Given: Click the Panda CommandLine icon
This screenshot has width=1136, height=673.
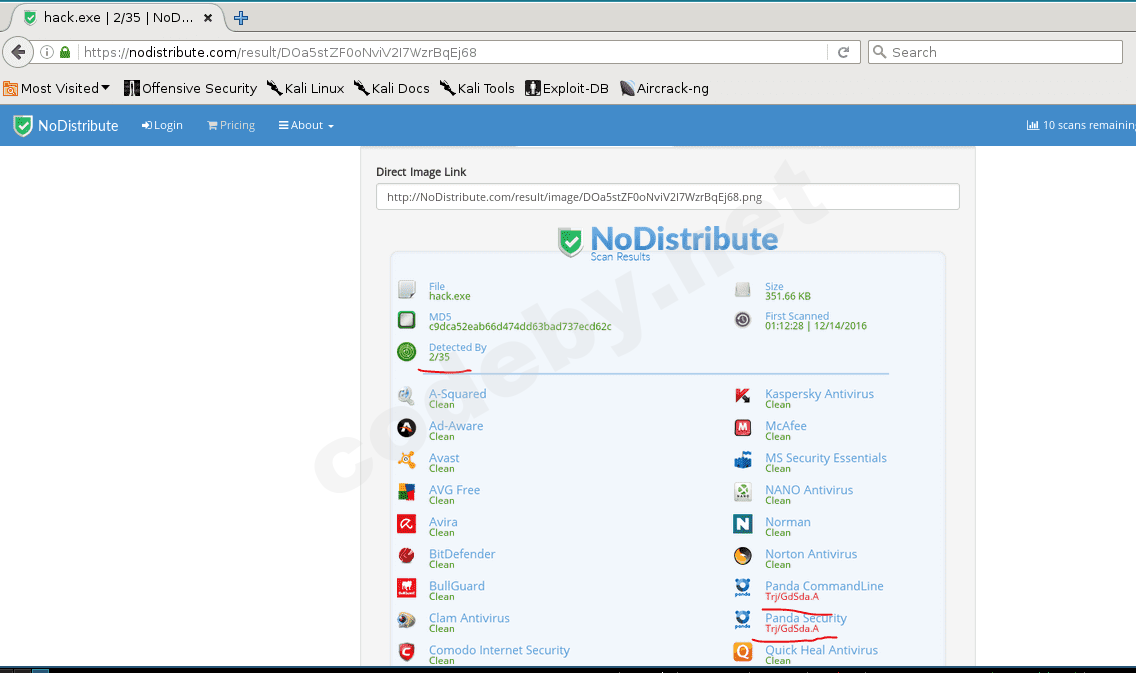Looking at the screenshot, I should click(x=743, y=588).
